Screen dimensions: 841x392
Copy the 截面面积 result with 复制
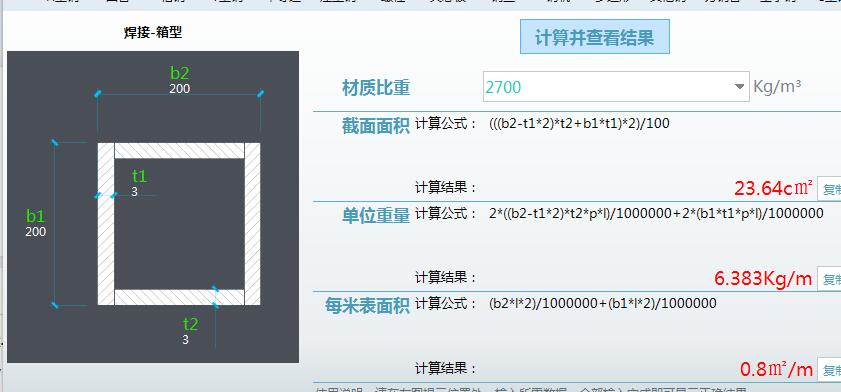[x=829, y=189]
